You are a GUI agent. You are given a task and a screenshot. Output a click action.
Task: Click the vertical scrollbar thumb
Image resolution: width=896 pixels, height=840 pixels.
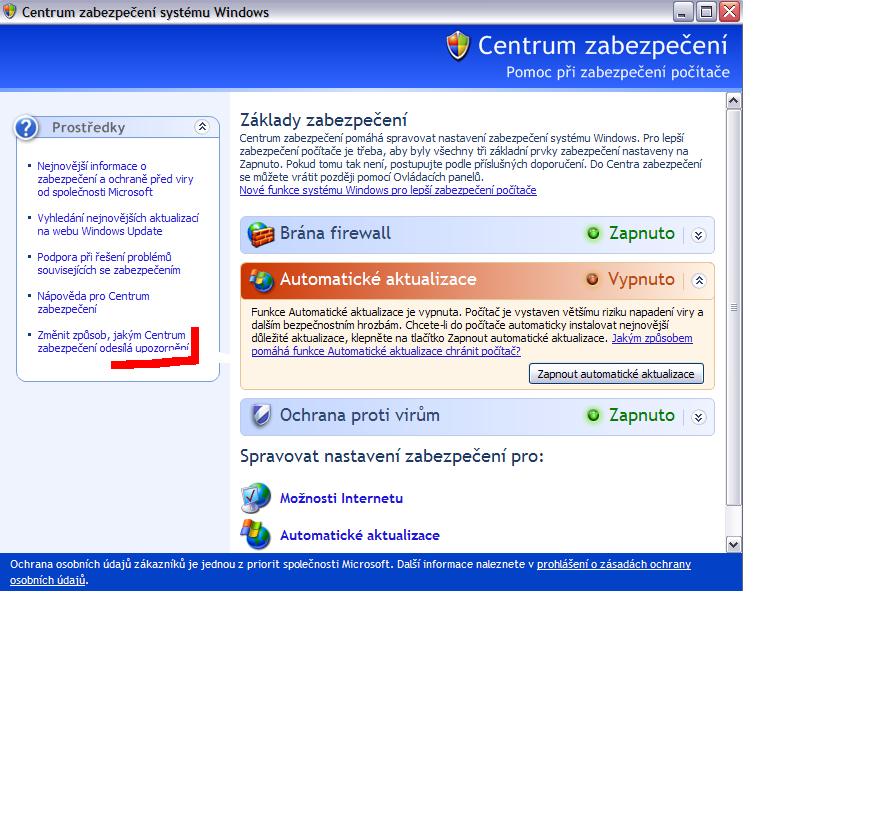click(733, 307)
